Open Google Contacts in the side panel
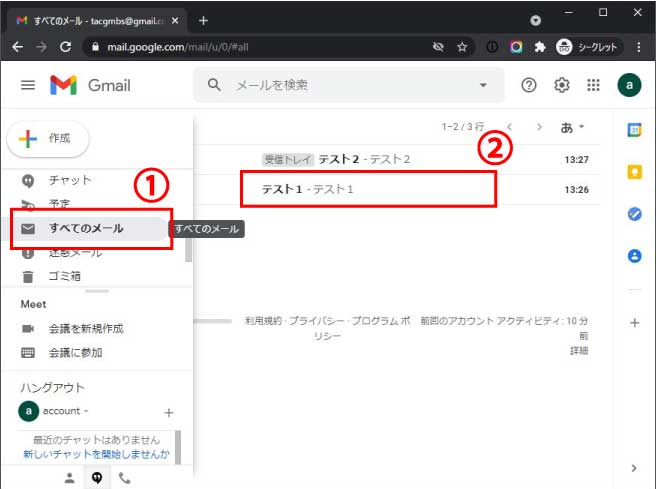Image resolution: width=656 pixels, height=489 pixels. coord(634,256)
